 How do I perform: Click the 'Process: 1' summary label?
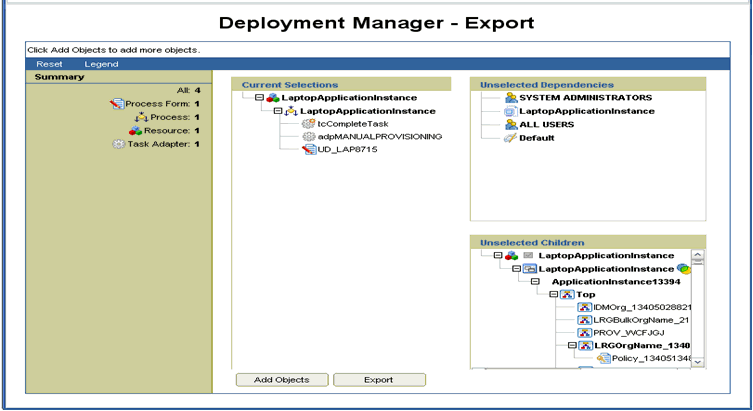tap(175, 117)
